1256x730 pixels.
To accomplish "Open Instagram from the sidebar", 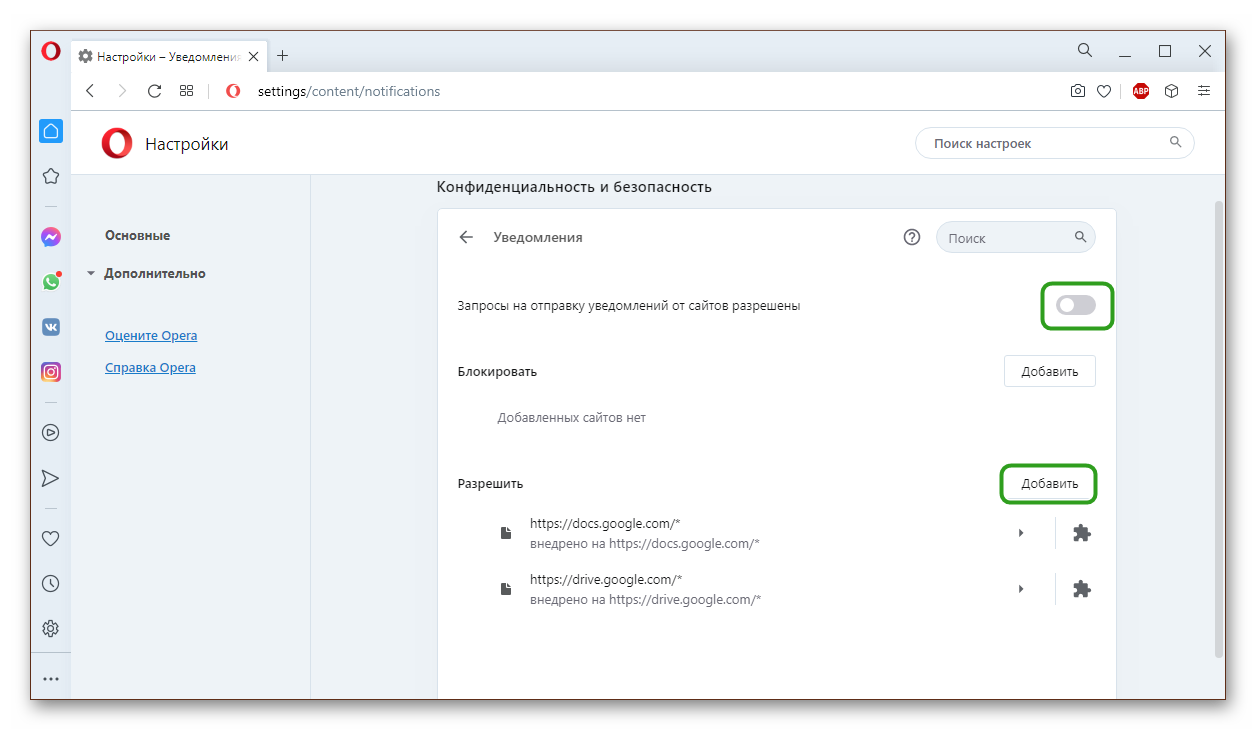I will [x=51, y=372].
